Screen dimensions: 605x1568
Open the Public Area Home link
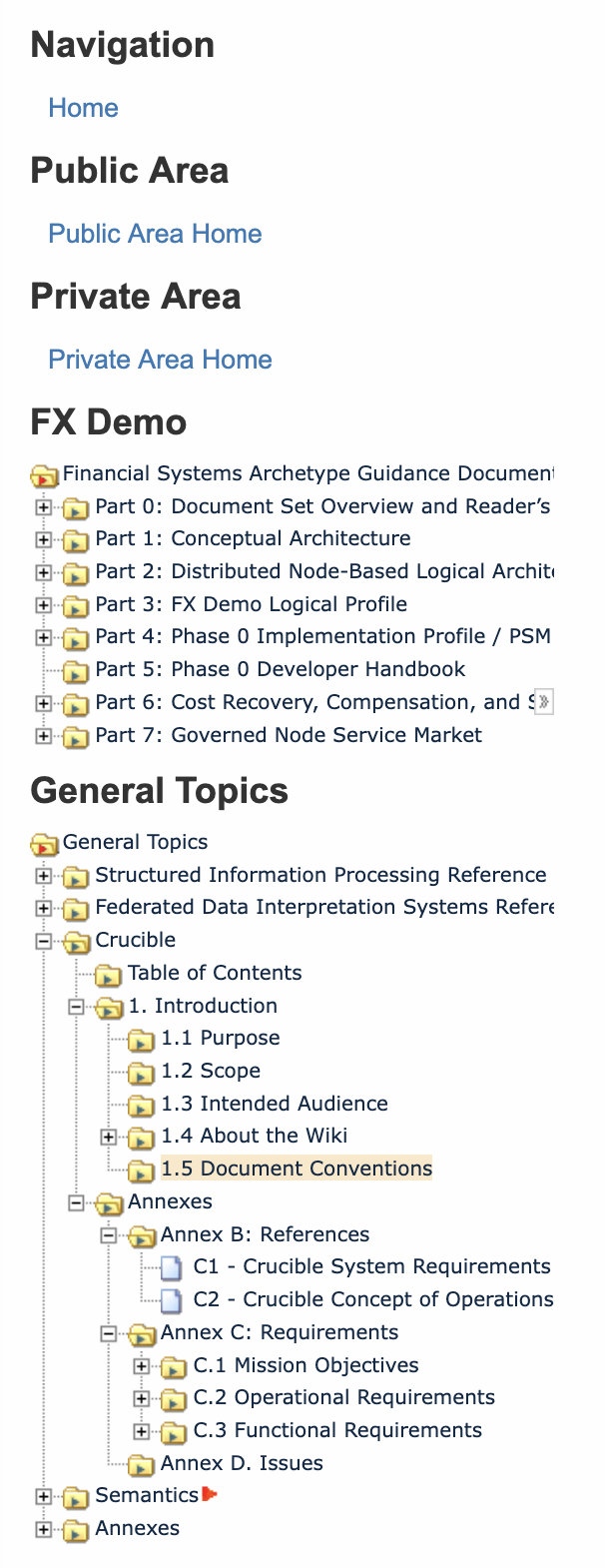coord(156,234)
